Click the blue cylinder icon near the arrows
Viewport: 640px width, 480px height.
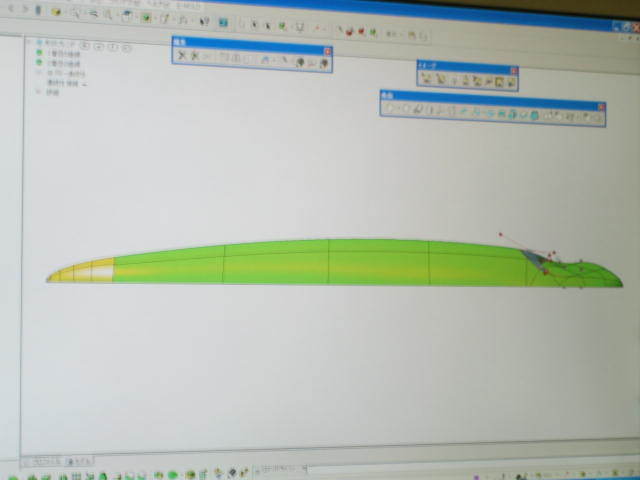[x=38, y=10]
